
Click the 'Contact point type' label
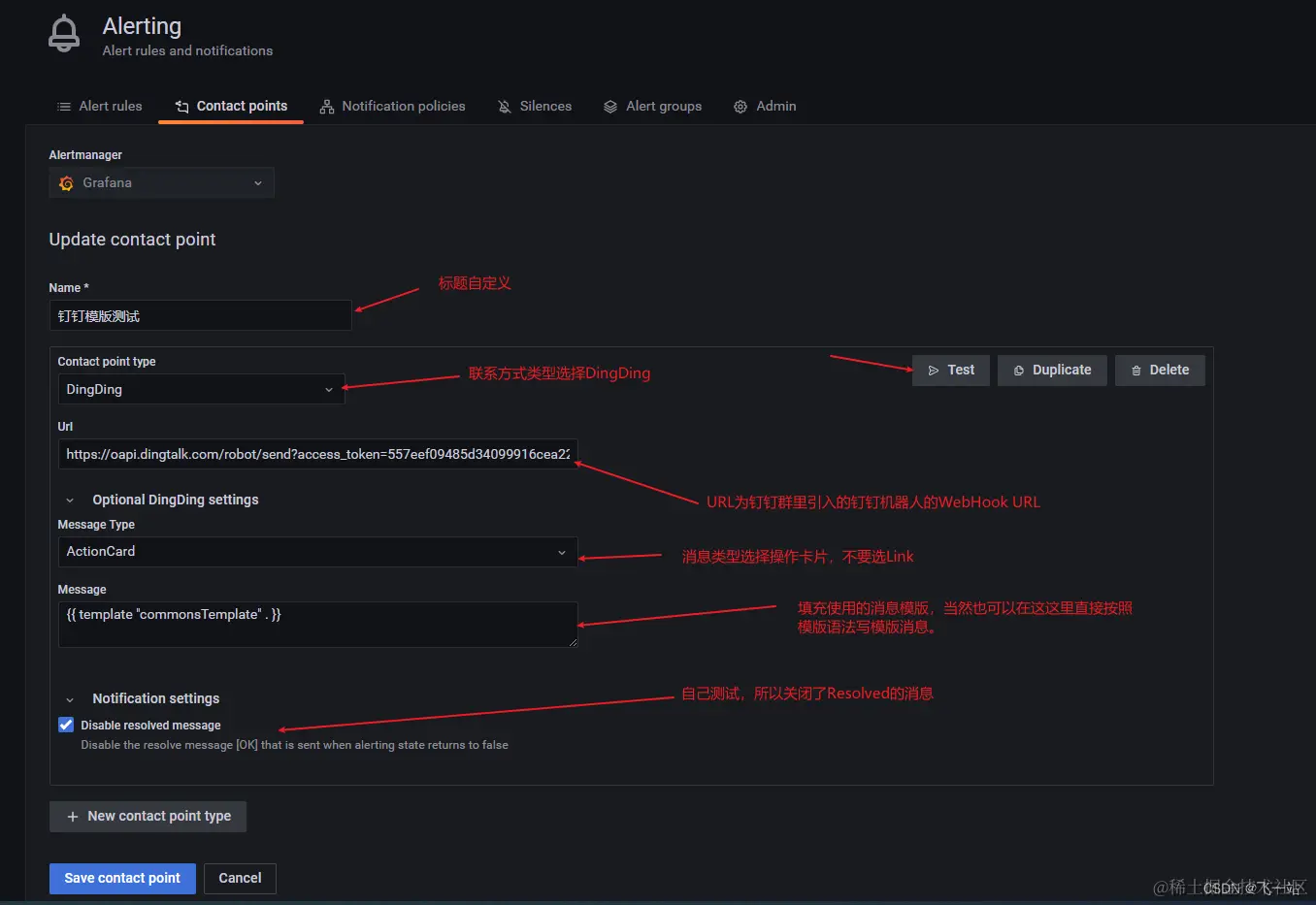point(107,362)
